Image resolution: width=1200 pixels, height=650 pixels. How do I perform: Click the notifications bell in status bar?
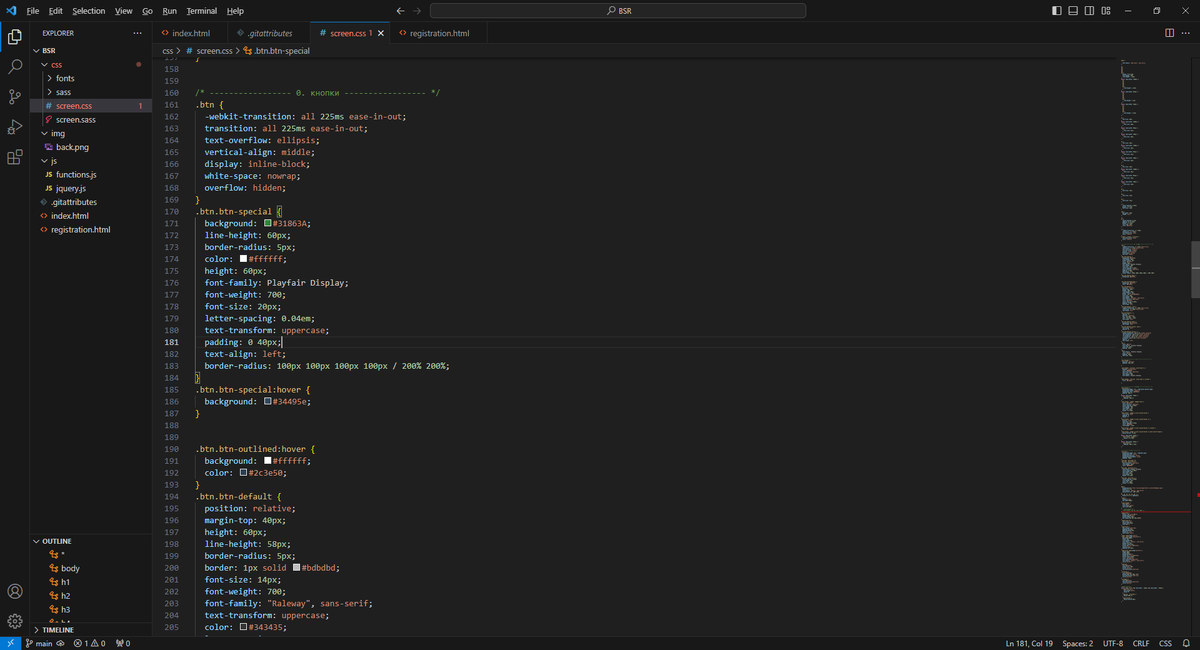[1187, 643]
